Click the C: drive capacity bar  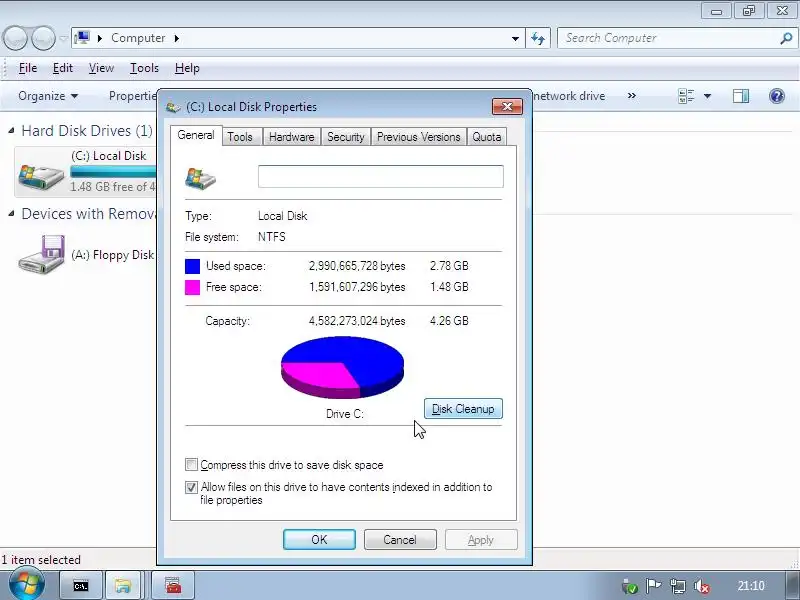click(x=113, y=171)
